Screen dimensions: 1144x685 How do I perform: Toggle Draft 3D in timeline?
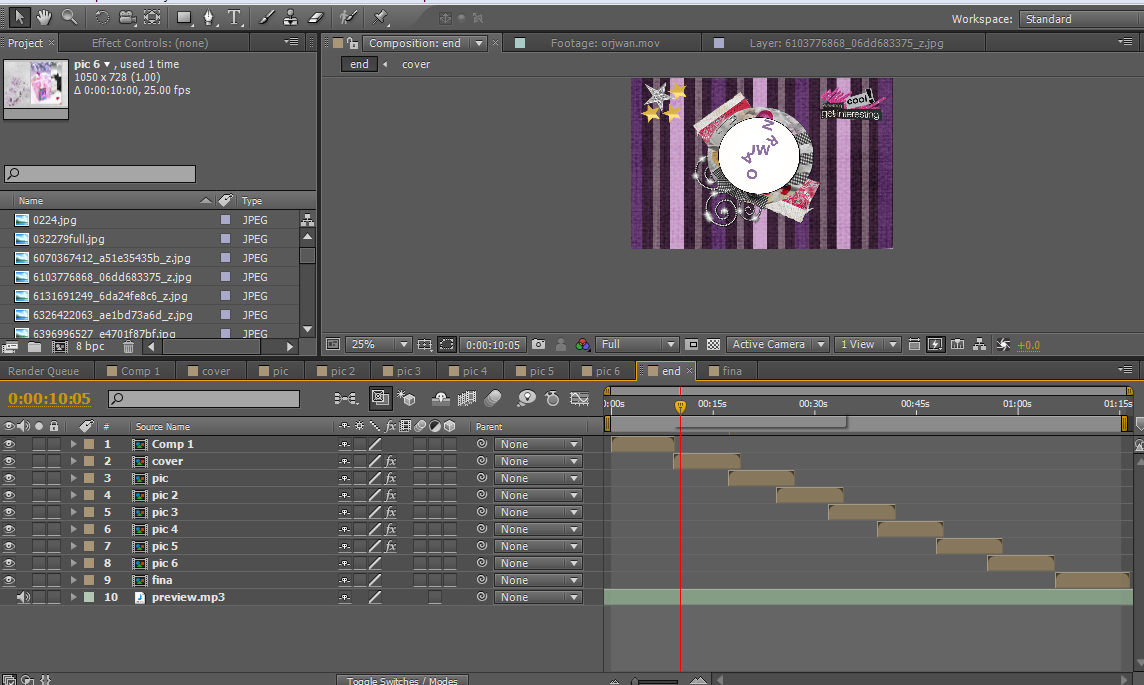(406, 398)
